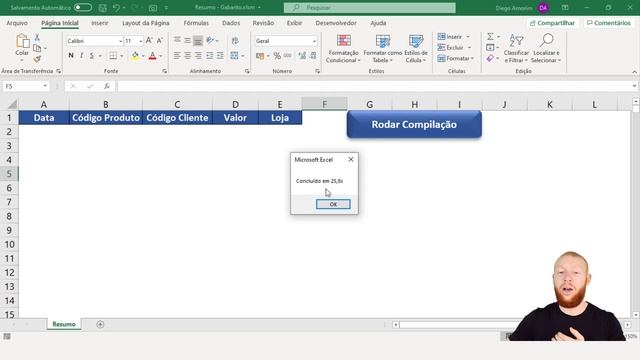The image size is (640, 360).
Task: Open the Exibir tab
Action: click(294, 23)
